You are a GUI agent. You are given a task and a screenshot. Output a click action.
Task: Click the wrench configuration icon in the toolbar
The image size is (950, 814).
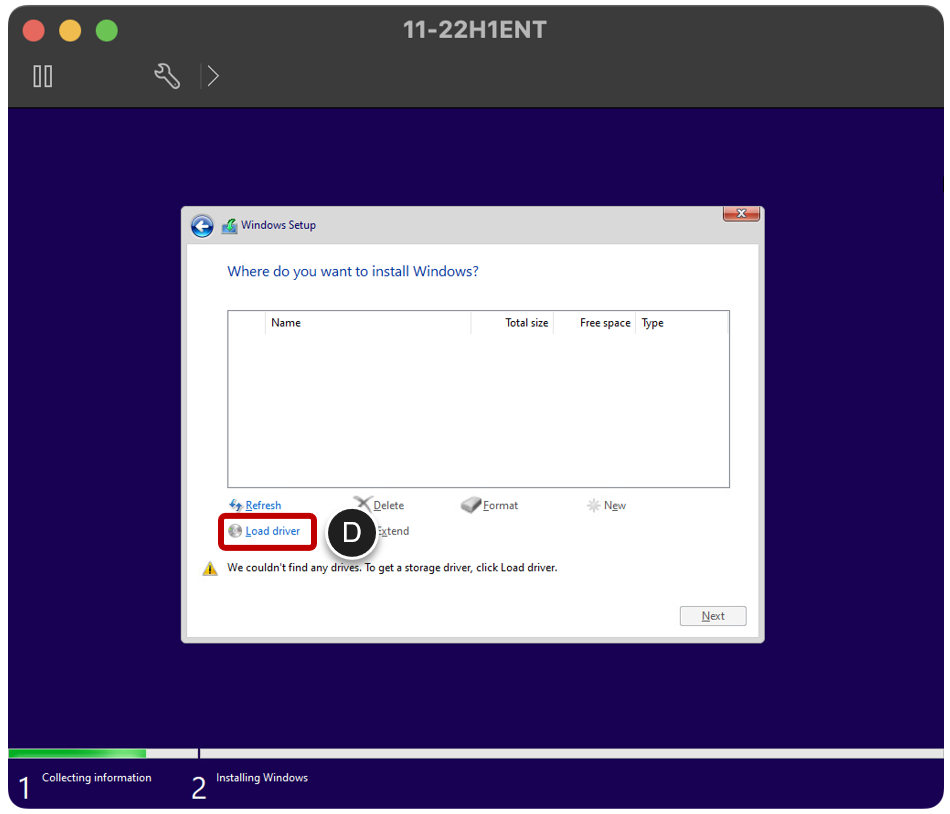167,76
